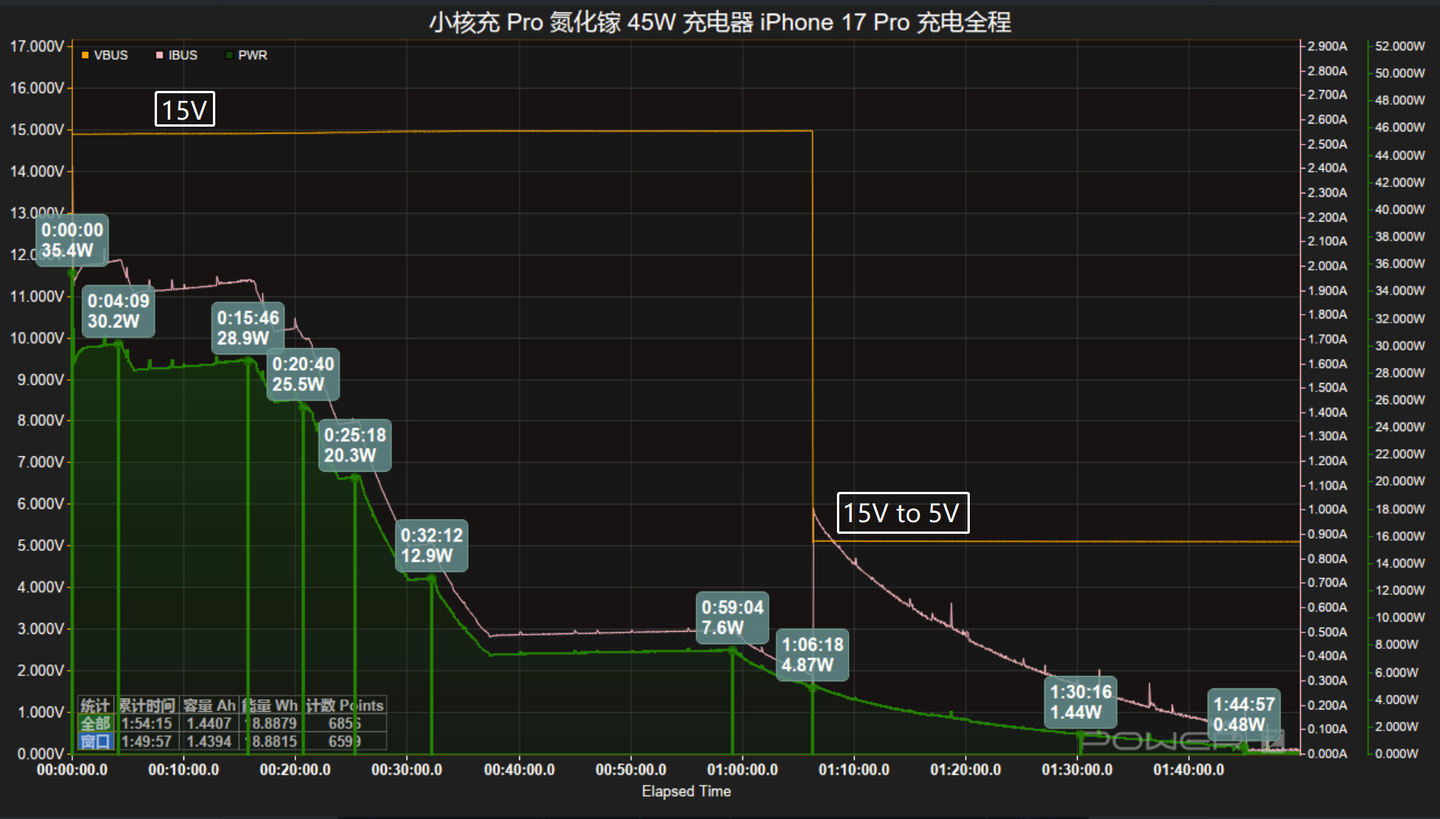Screen dimensions: 1440x819
Task: Click the 累计时间 column header
Action: point(147,705)
